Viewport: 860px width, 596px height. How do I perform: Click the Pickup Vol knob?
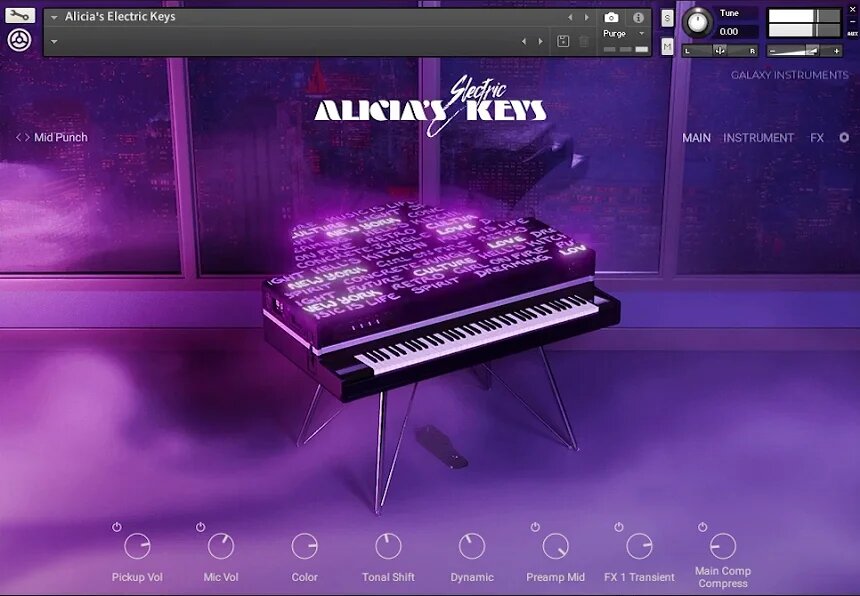click(137, 546)
